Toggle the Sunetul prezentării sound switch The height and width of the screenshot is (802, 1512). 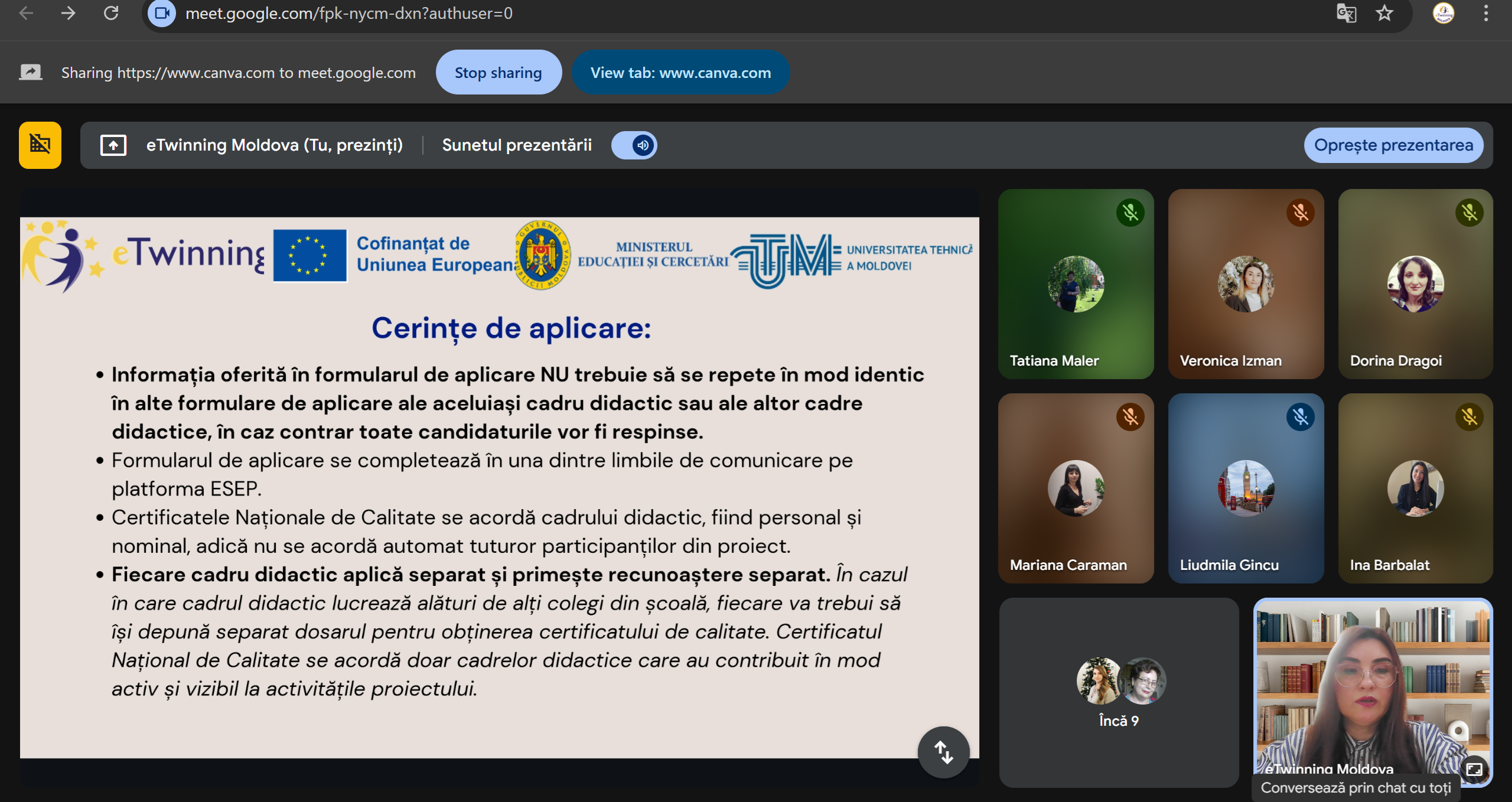pyautogui.click(x=634, y=145)
